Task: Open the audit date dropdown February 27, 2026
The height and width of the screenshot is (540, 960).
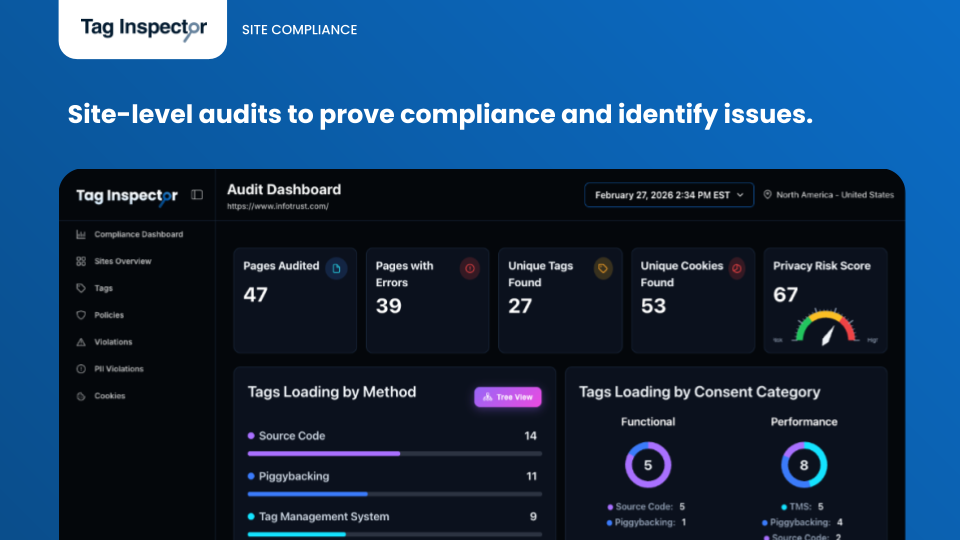Action: pyautogui.click(x=669, y=195)
